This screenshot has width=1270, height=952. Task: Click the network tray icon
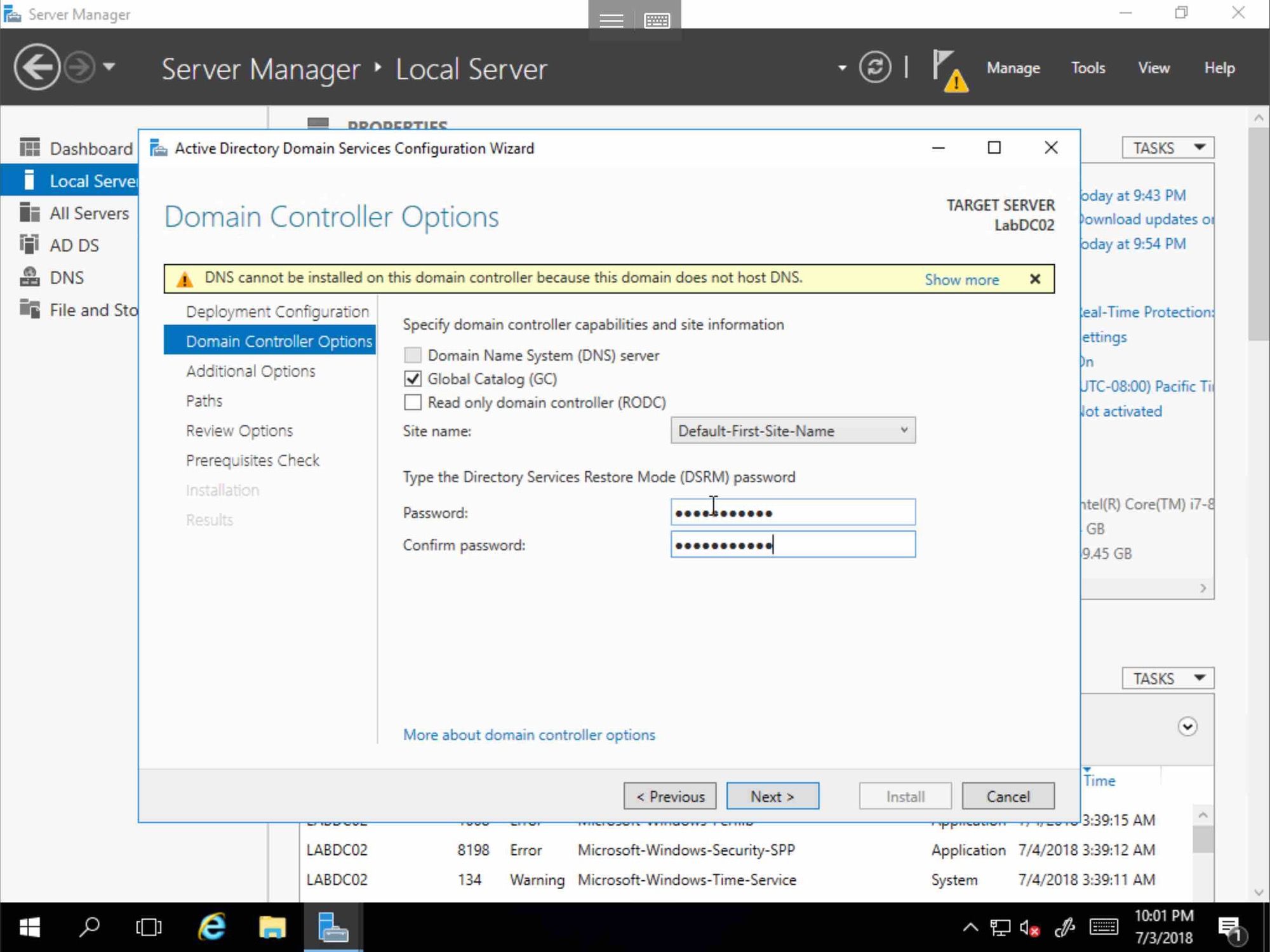[1000, 928]
